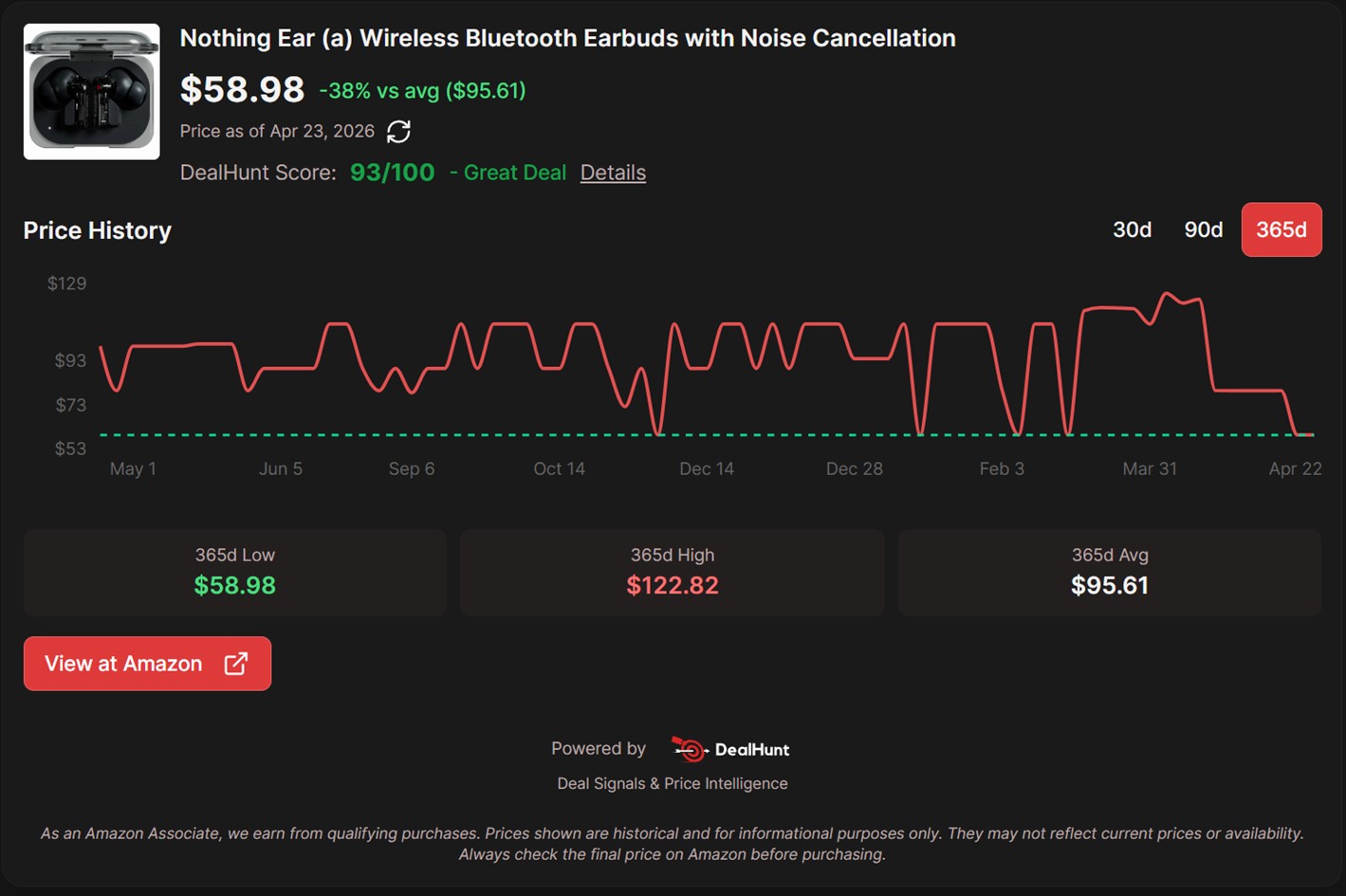Click the price refresh icon

[399, 131]
